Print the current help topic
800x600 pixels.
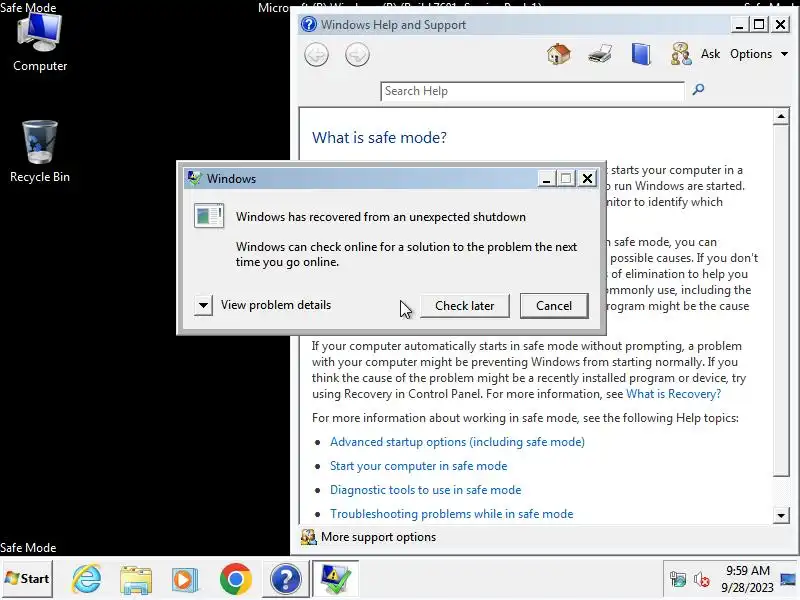599,54
